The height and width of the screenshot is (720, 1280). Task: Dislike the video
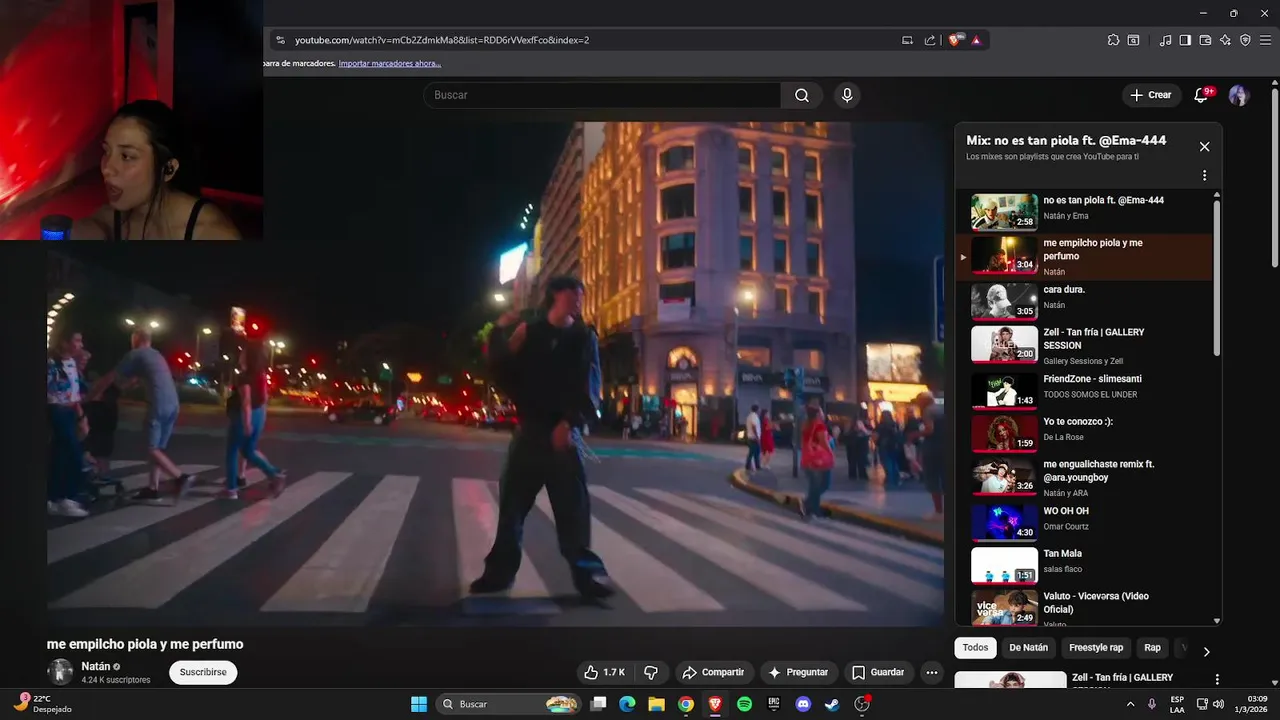click(x=651, y=672)
